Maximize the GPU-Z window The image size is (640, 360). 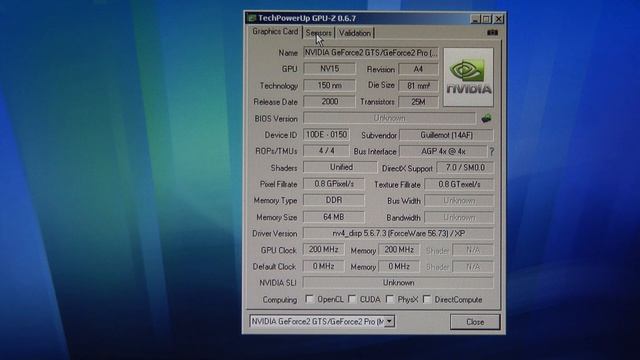(486, 19)
